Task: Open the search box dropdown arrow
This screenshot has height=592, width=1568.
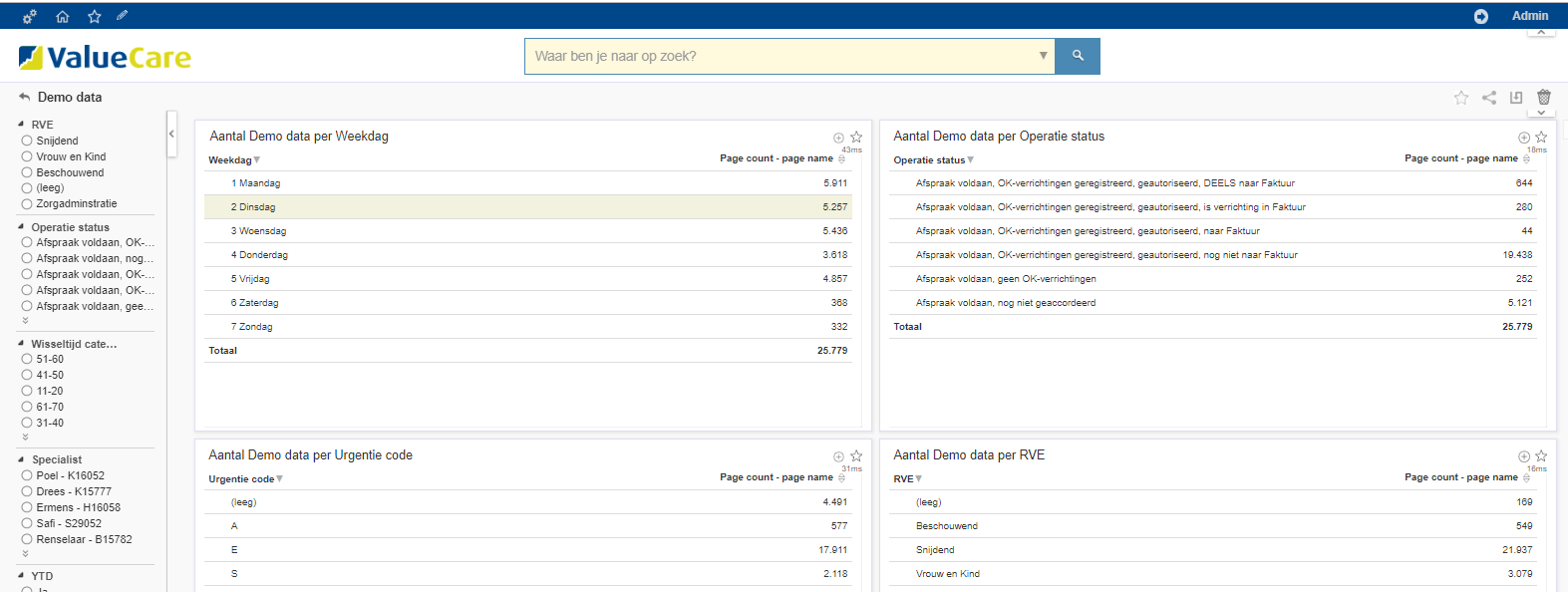Action: (1043, 56)
